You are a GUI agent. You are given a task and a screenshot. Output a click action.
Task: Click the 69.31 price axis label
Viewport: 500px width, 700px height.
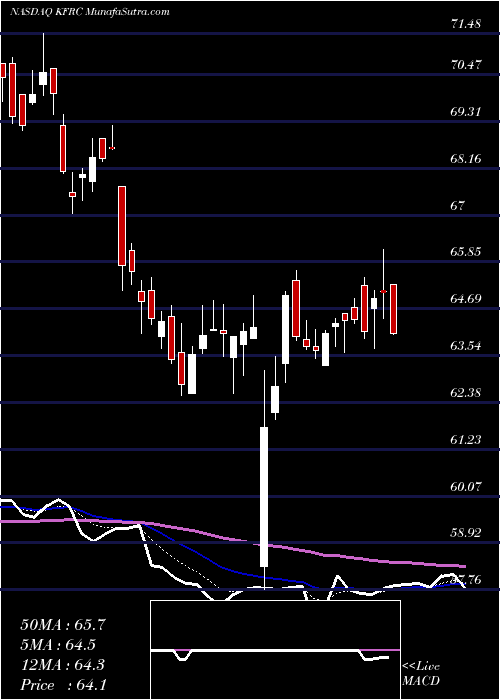point(466,112)
